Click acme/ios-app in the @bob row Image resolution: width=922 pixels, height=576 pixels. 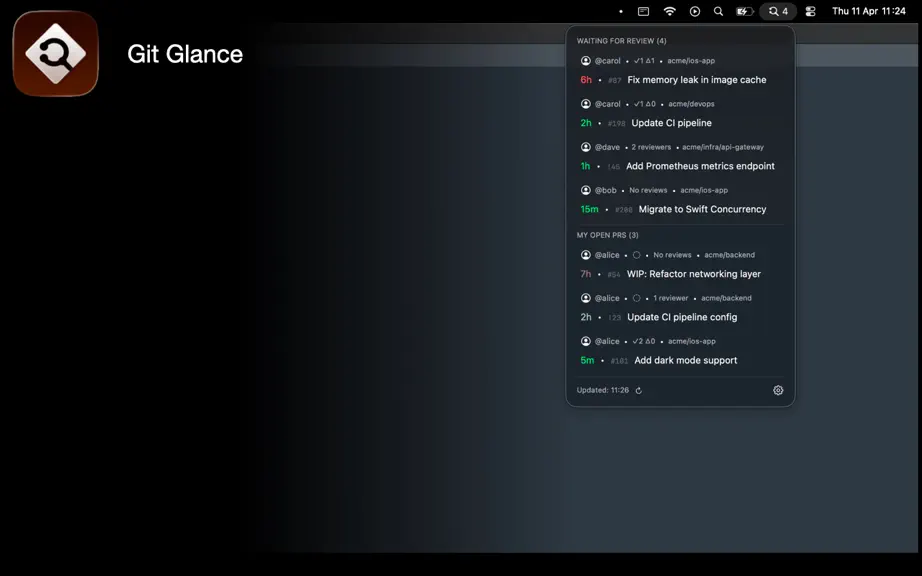click(x=704, y=190)
